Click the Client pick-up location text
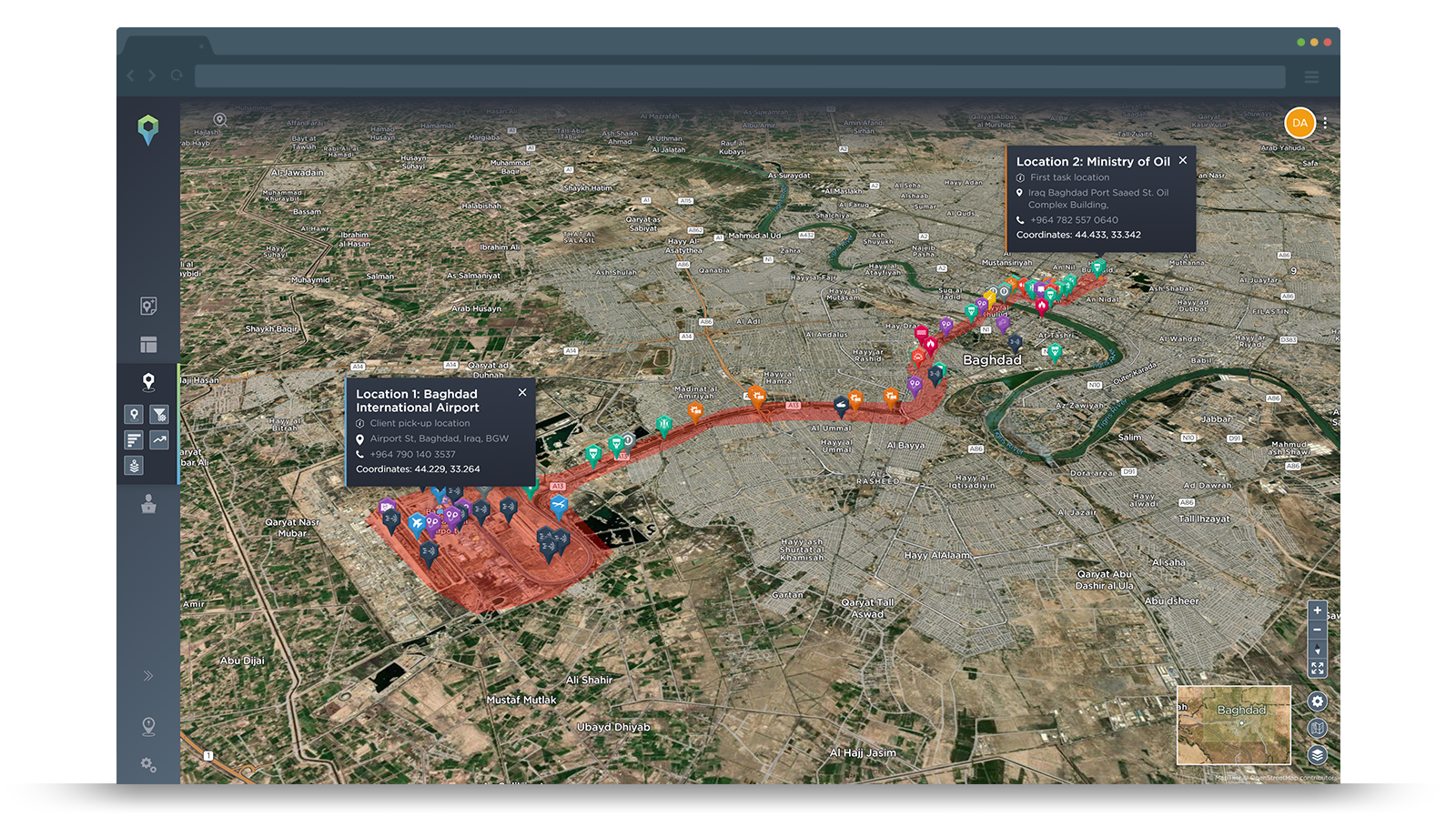The height and width of the screenshot is (837, 1456). click(x=420, y=423)
